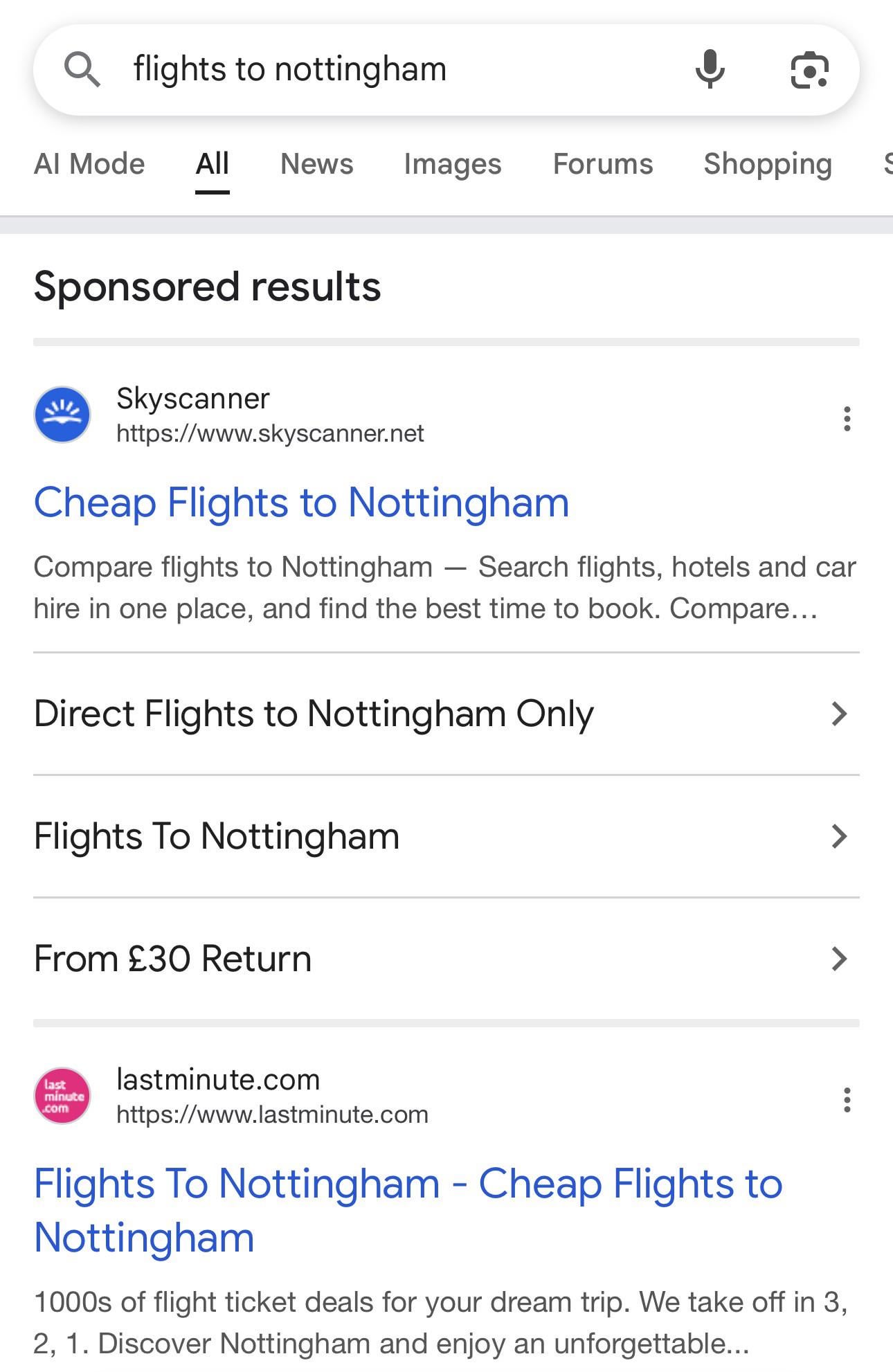This screenshot has width=893, height=1372.
Task: Start voice search with microphone icon
Action: [710, 69]
